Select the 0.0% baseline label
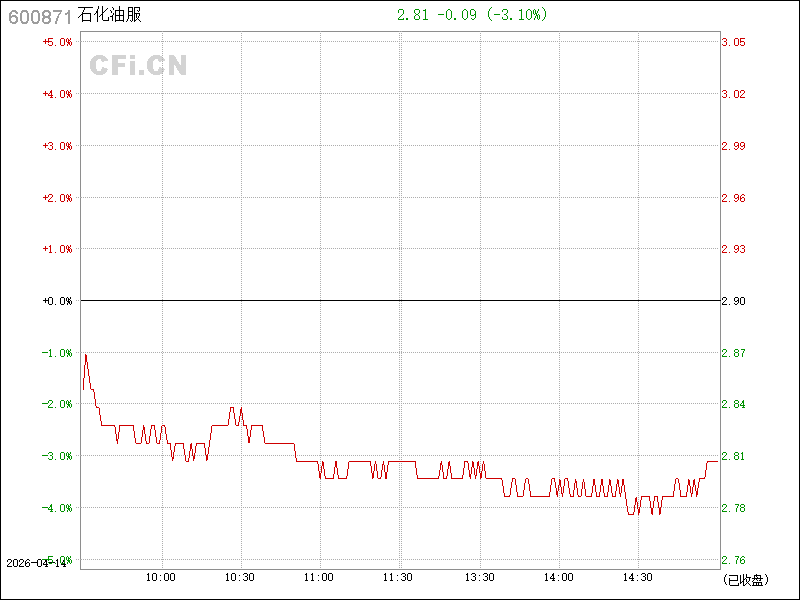Viewport: 800px width, 600px height. [57, 301]
